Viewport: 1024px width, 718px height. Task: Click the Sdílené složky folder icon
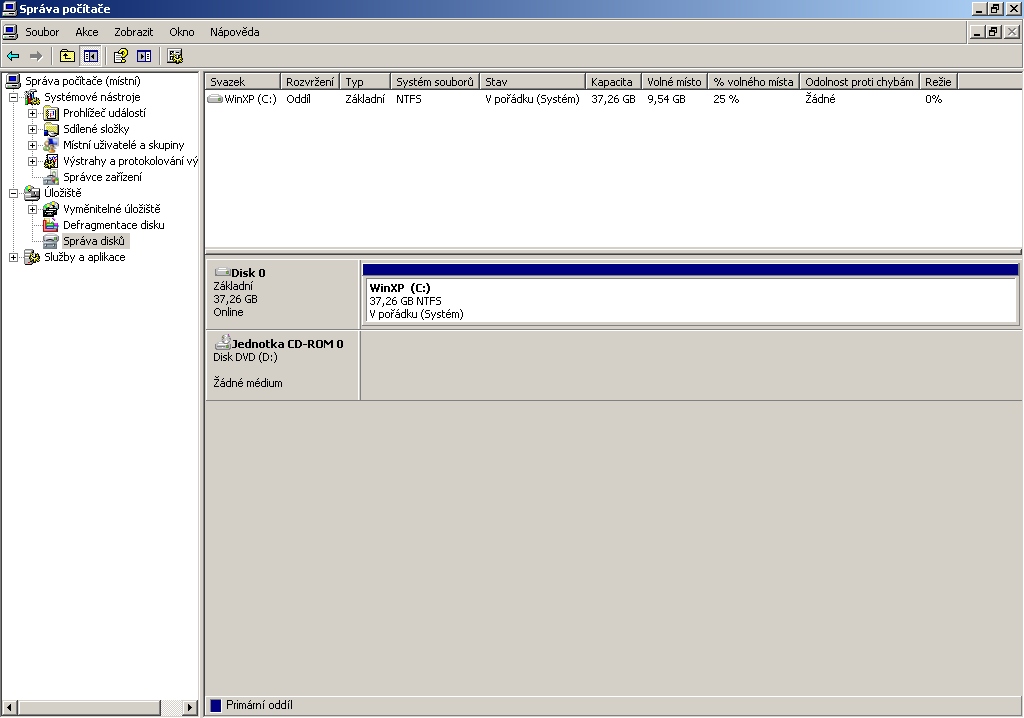point(51,129)
